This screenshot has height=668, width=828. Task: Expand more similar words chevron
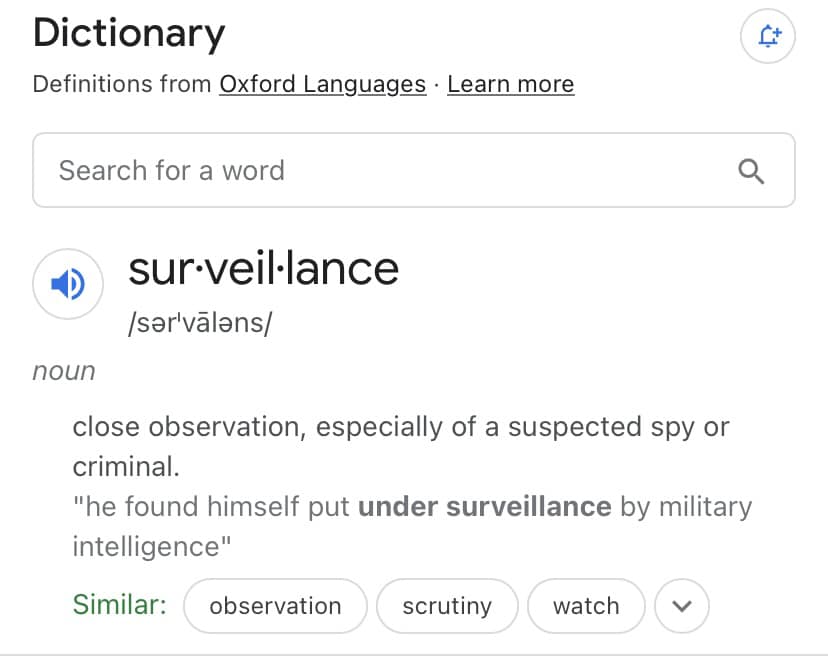point(682,606)
